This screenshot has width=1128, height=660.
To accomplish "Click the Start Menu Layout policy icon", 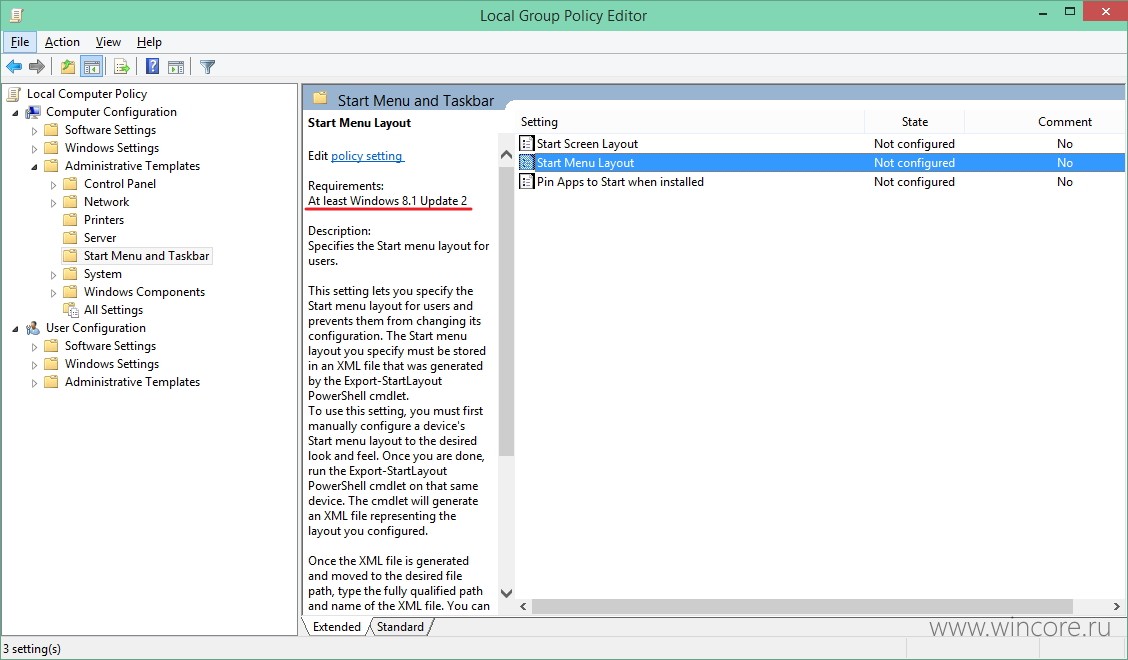I will (x=527, y=163).
